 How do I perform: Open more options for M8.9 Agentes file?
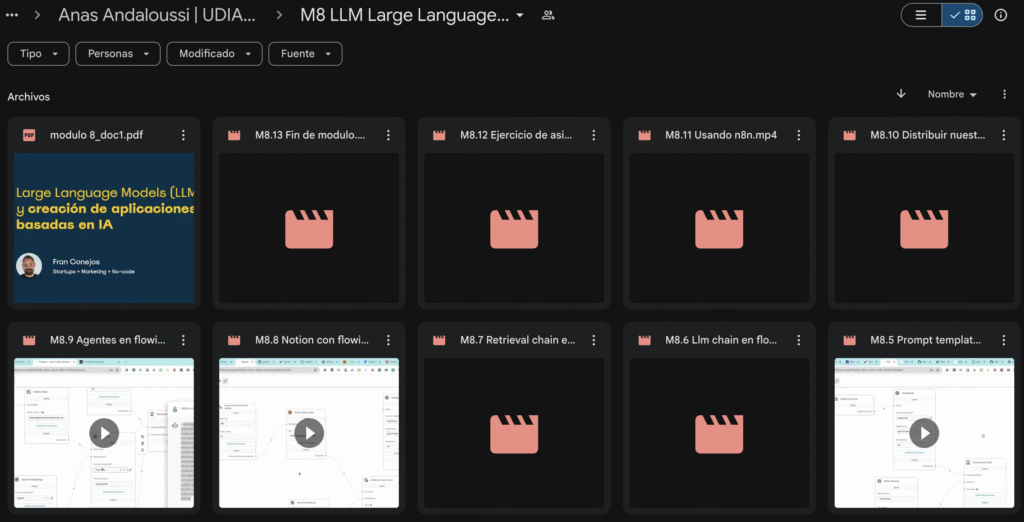tap(183, 340)
